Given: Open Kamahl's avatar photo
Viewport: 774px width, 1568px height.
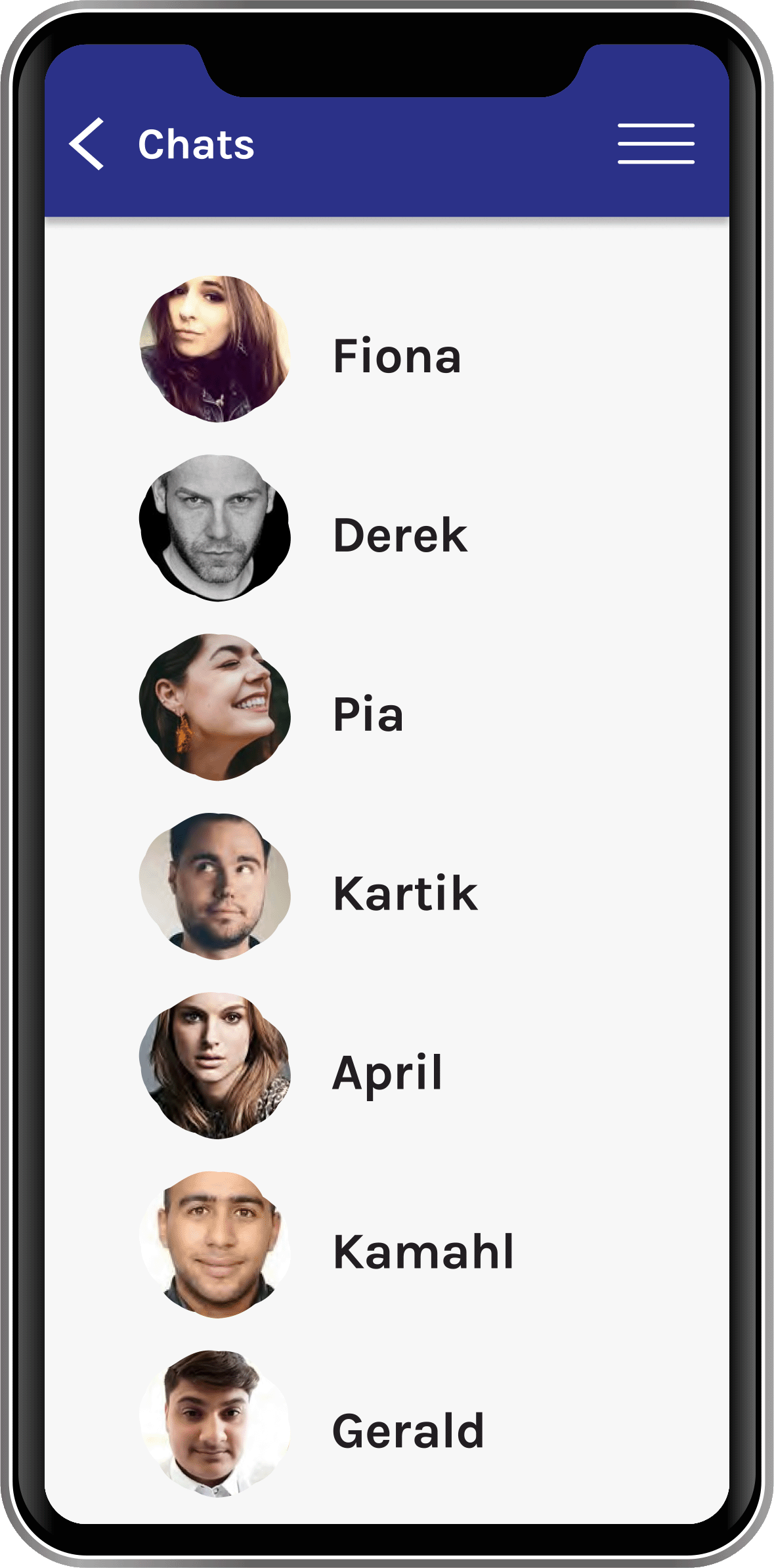Looking at the screenshot, I should click(x=215, y=1245).
